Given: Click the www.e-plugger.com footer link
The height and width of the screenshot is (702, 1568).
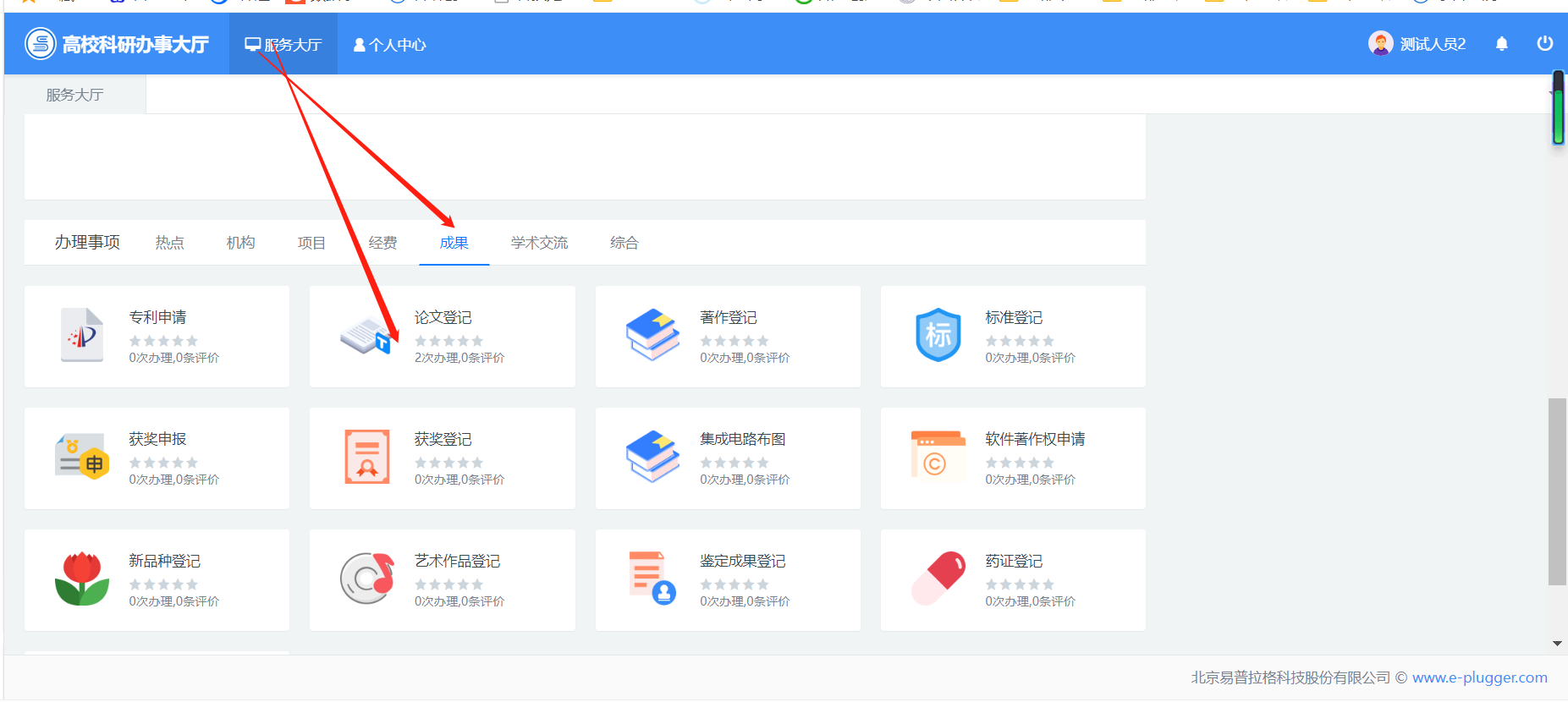Looking at the screenshot, I should click(x=1479, y=677).
